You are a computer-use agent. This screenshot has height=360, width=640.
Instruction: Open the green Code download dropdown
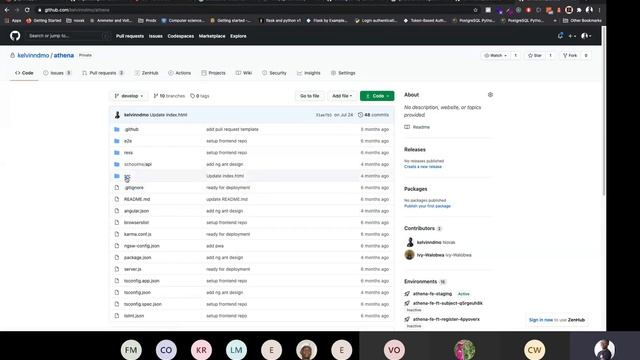[x=377, y=96]
